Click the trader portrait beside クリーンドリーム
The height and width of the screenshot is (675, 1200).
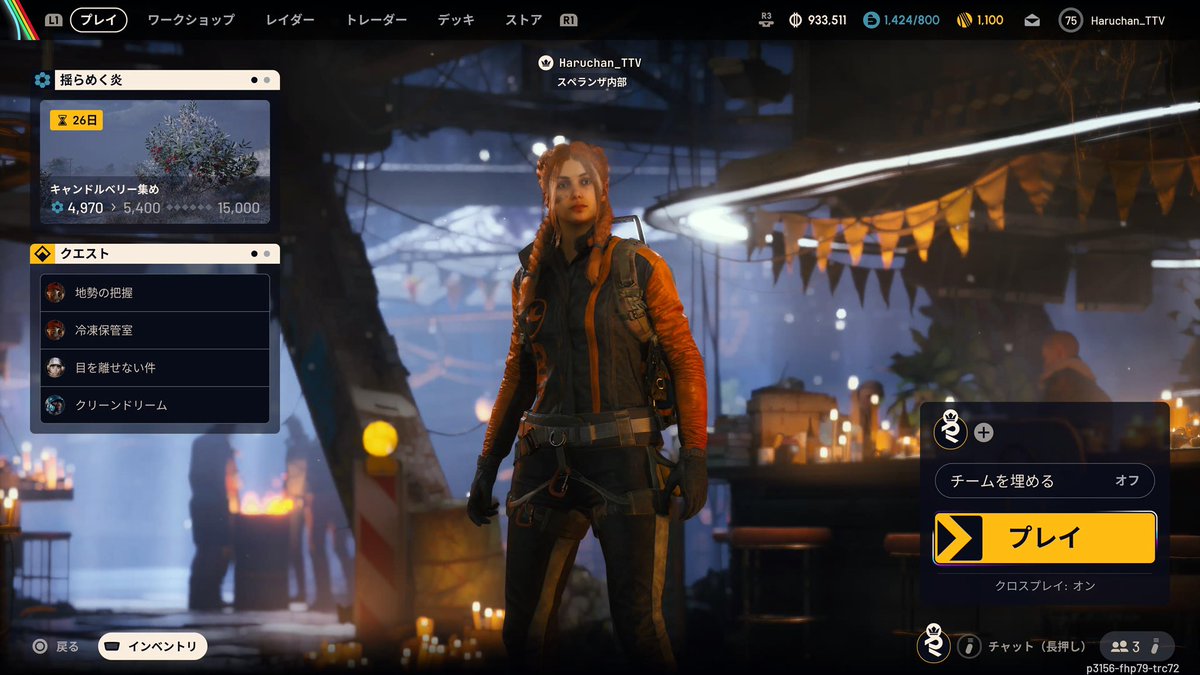click(56, 405)
